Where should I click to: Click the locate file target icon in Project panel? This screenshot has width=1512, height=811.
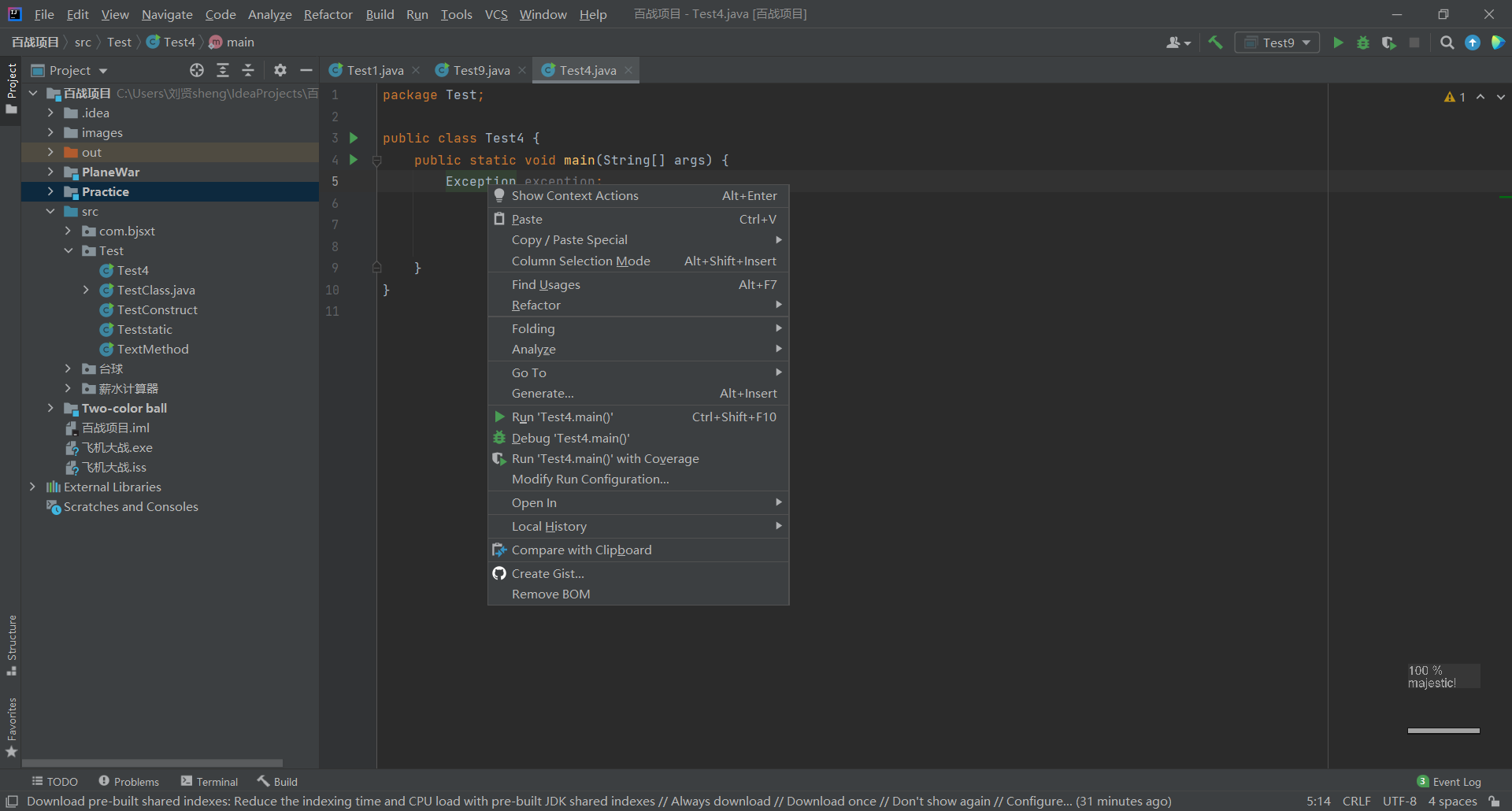[197, 70]
